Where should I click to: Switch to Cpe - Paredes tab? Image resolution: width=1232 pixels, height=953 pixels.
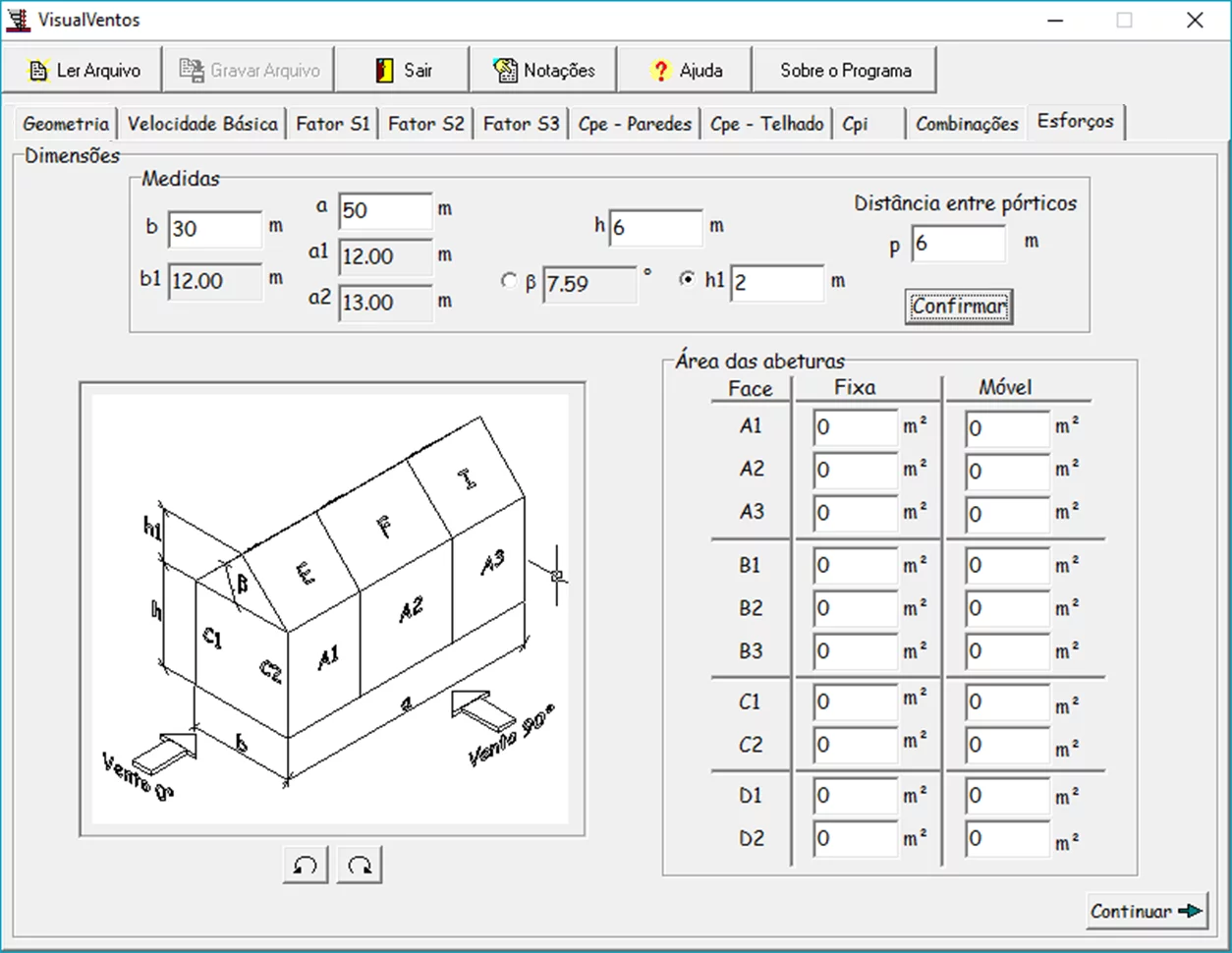click(x=635, y=124)
